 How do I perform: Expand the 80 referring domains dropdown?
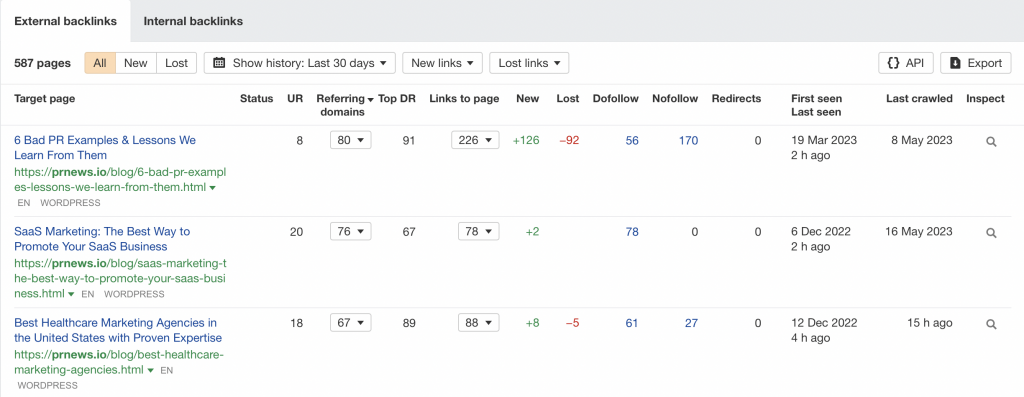[x=351, y=140]
